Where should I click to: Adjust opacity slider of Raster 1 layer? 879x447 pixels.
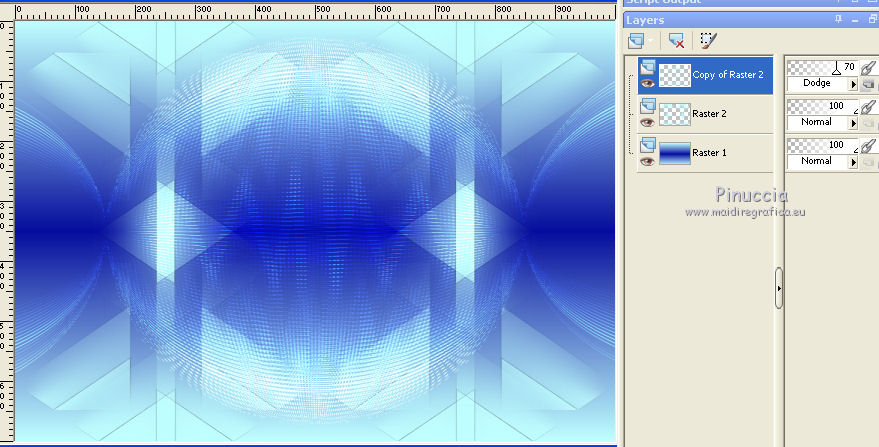click(x=822, y=146)
